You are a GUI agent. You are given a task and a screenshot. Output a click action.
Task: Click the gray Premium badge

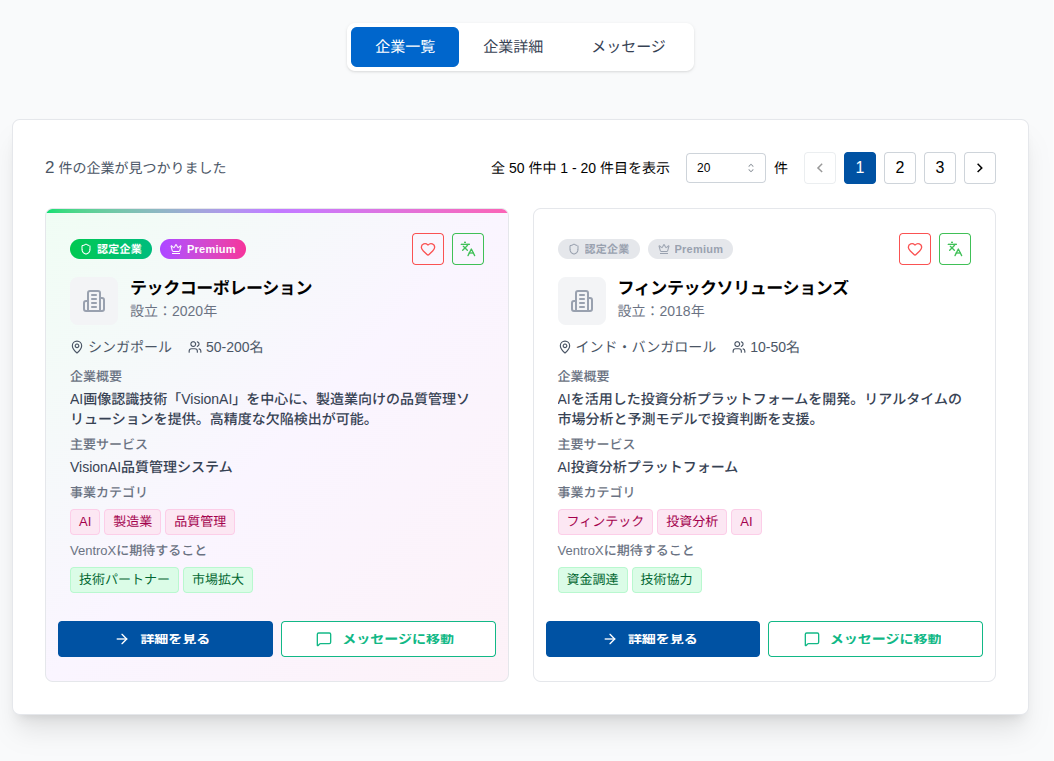690,249
